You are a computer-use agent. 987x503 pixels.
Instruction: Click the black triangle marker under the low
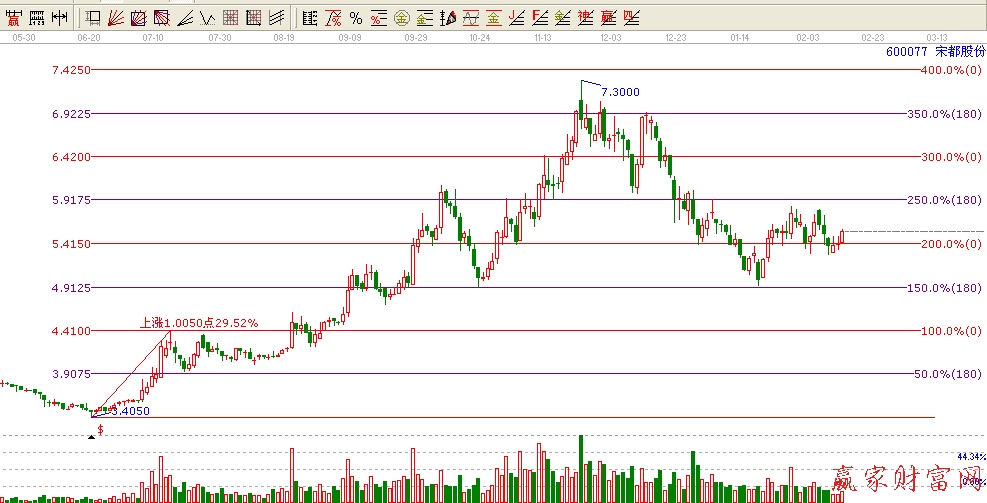(91, 435)
